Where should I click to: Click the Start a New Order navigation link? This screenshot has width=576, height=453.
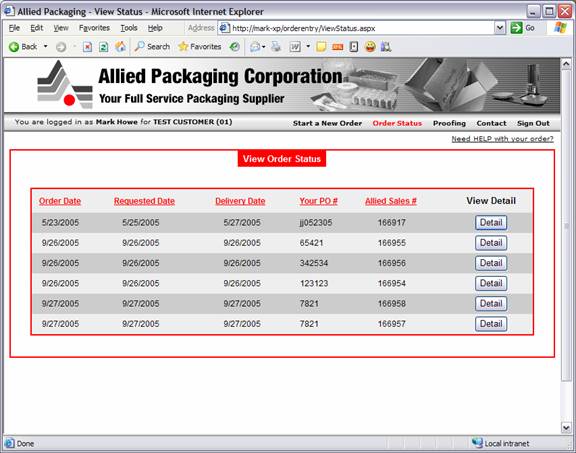coord(327,123)
